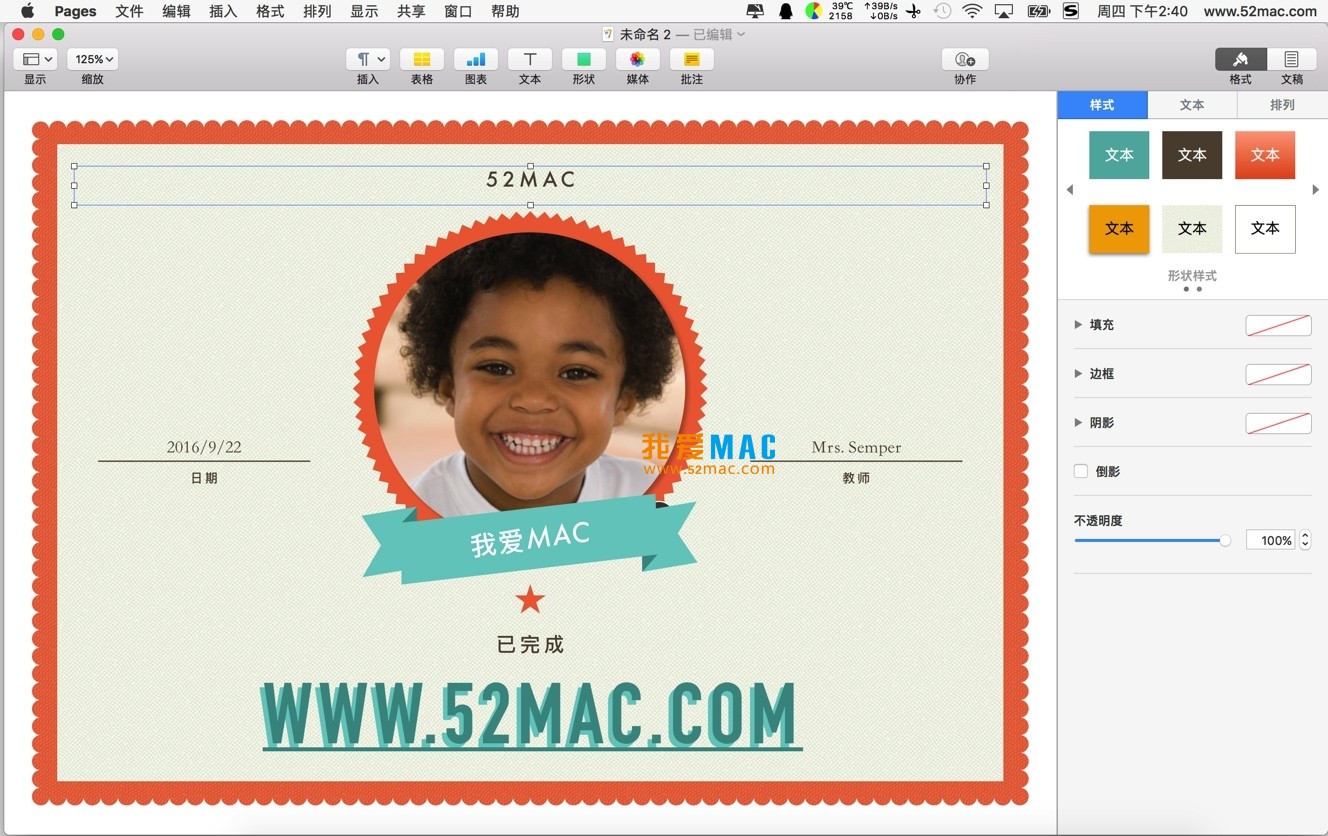Open the 帮助 menu
Viewport: 1328px width, 836px height.
click(505, 11)
